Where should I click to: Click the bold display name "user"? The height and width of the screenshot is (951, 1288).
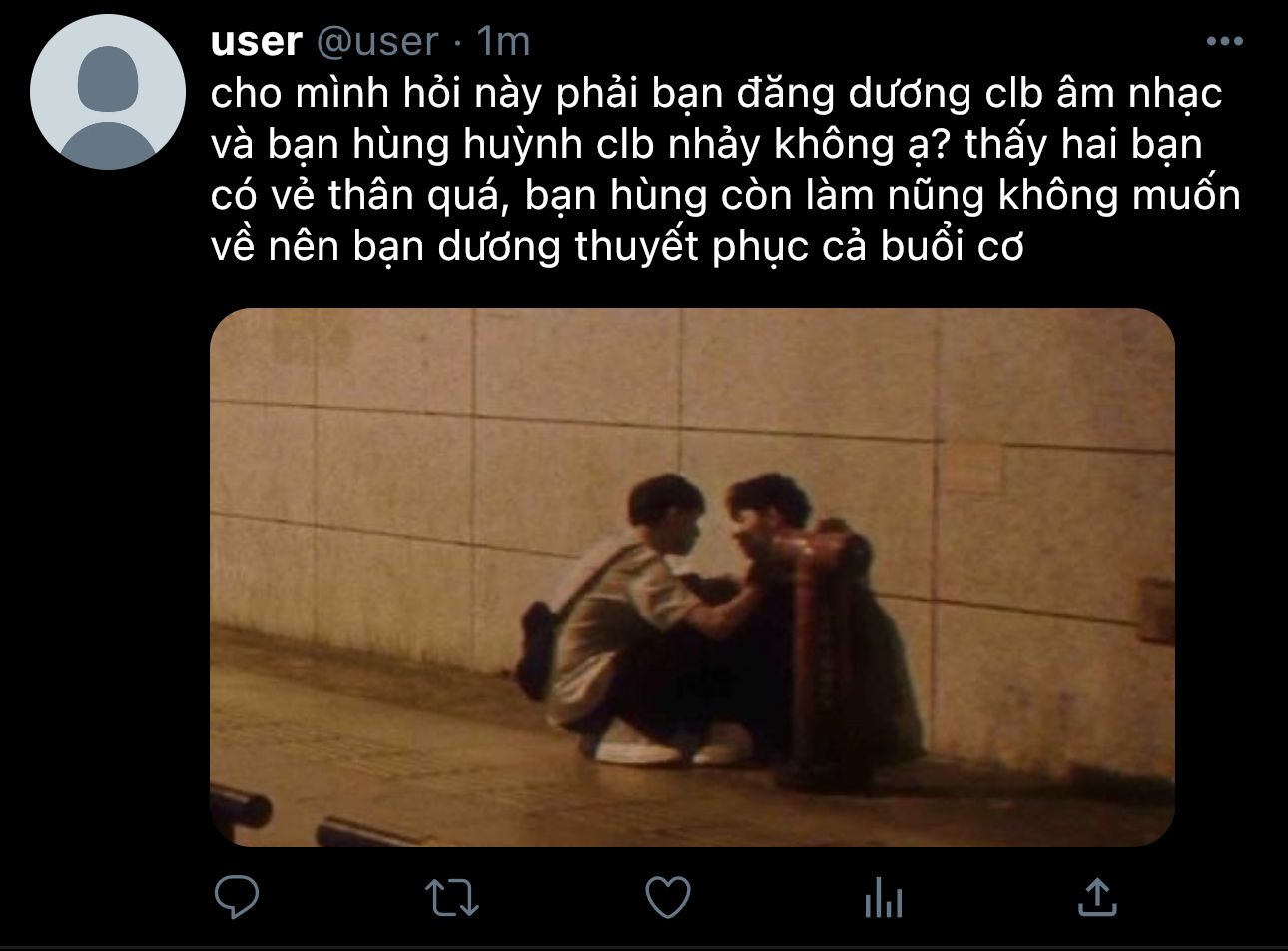(x=257, y=42)
